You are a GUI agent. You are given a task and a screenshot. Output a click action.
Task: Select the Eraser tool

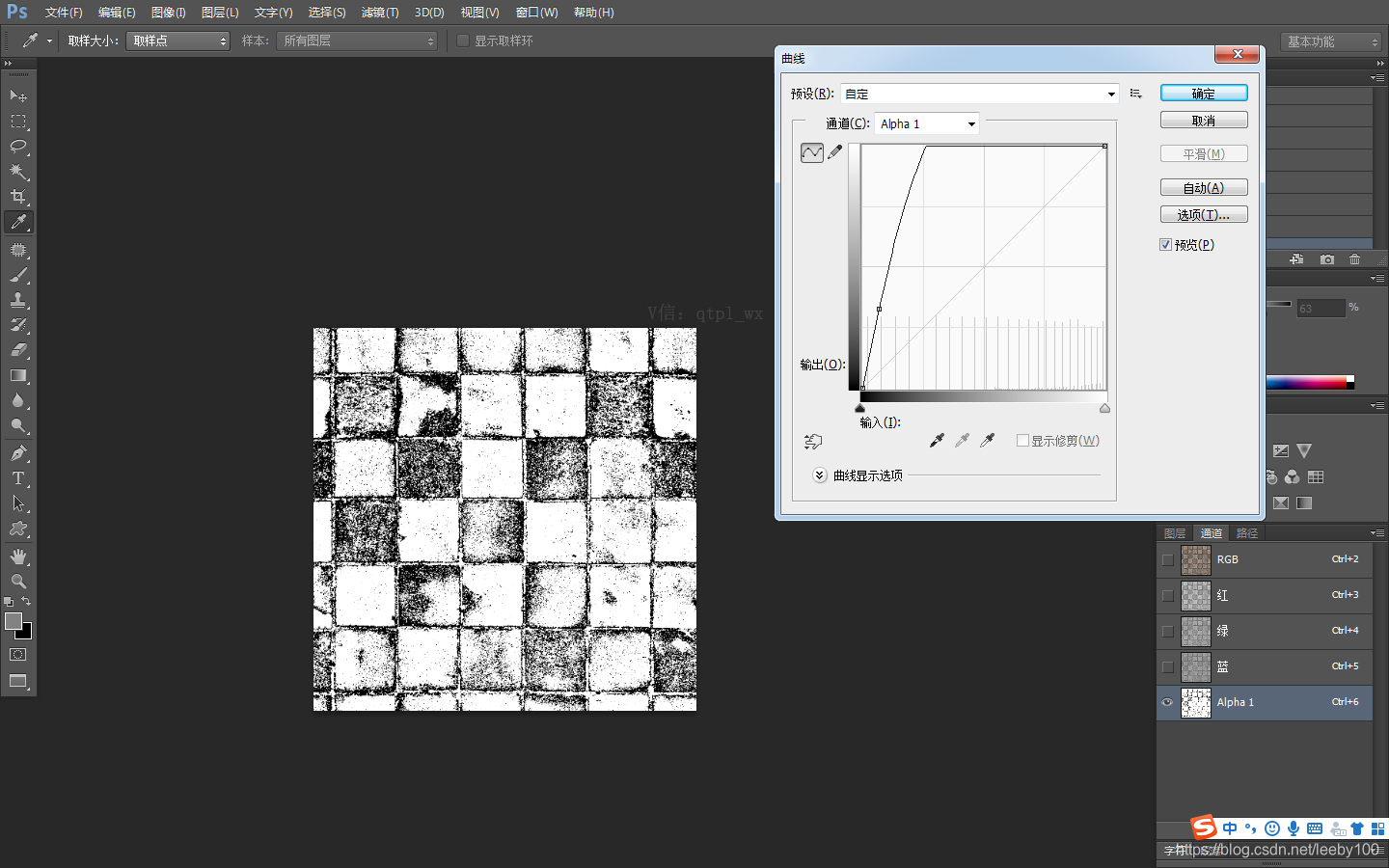click(18, 350)
